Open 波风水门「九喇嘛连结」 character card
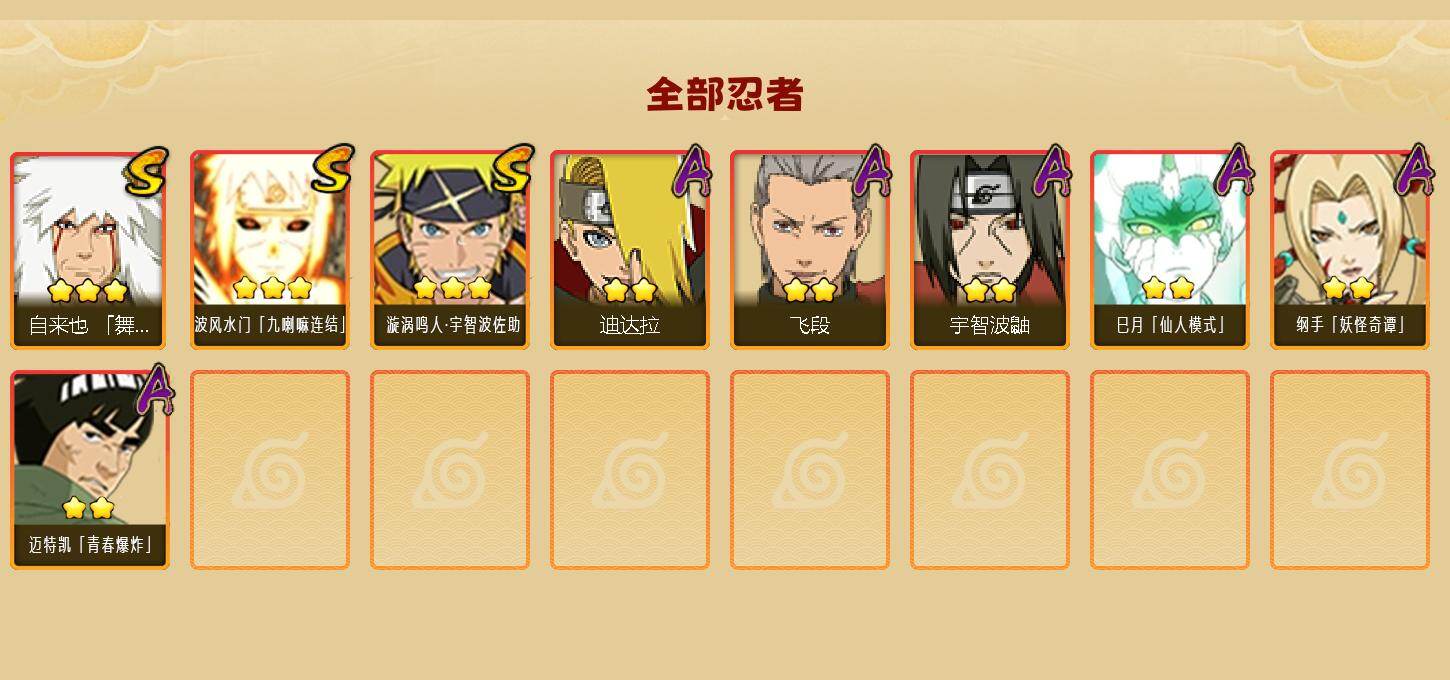Viewport: 1450px width, 680px height. pos(270,250)
